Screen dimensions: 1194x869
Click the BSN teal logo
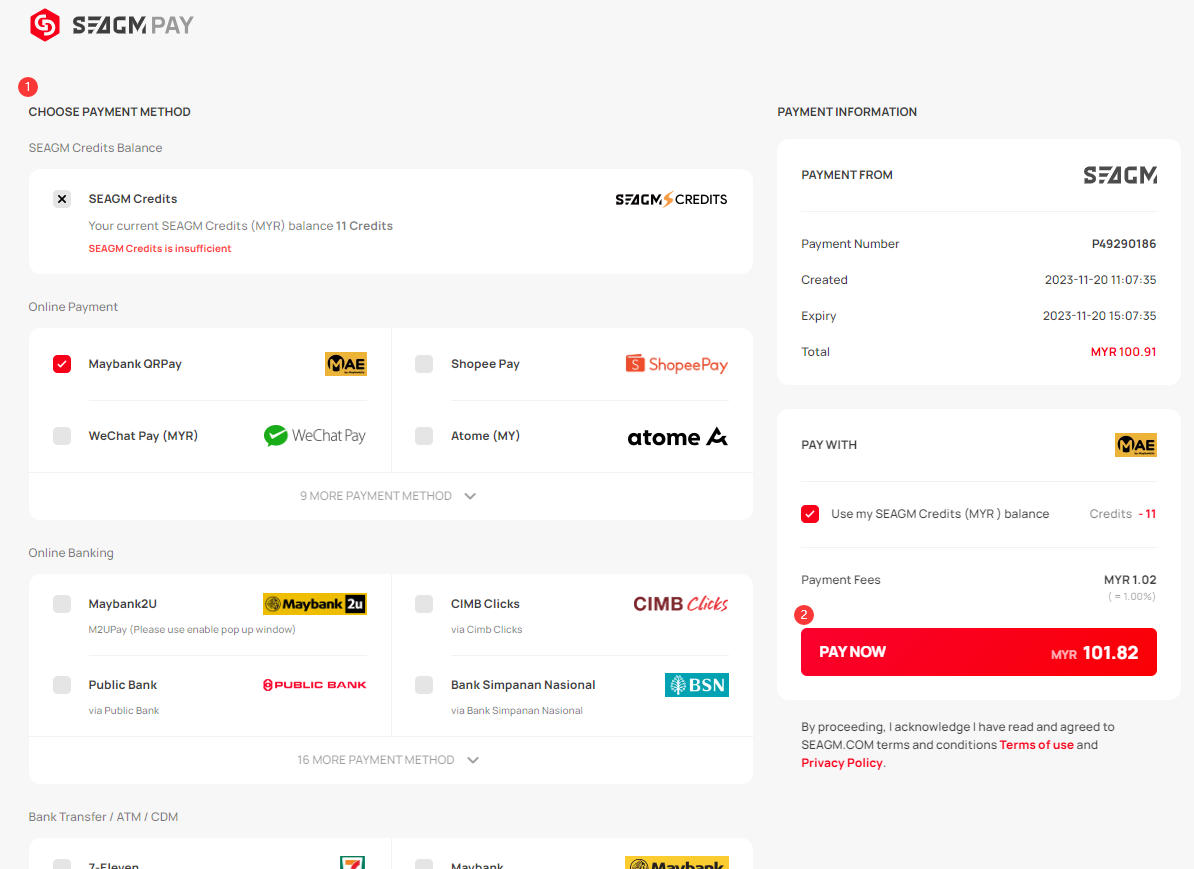(697, 685)
